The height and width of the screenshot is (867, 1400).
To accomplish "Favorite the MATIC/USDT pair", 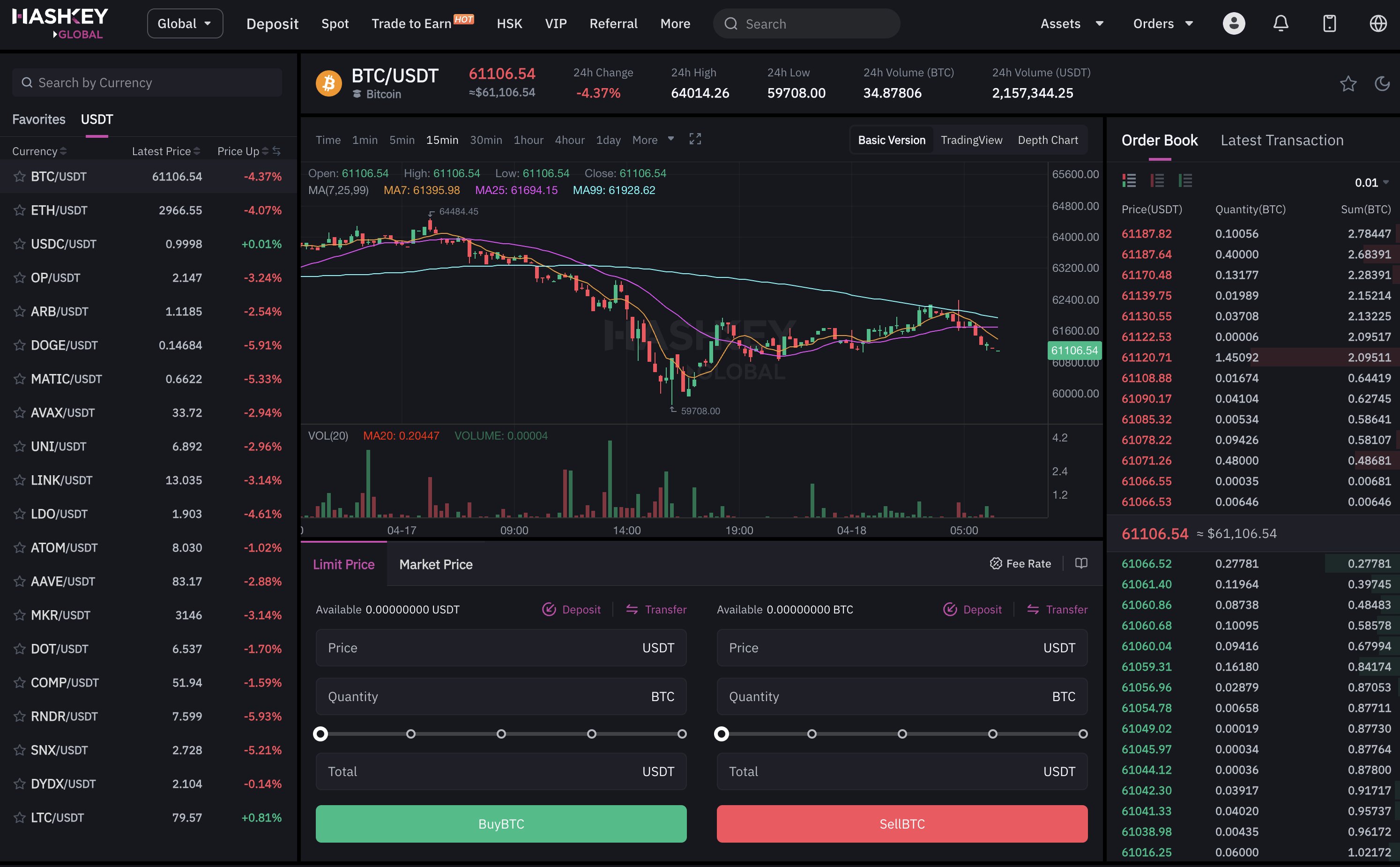I will (20, 379).
